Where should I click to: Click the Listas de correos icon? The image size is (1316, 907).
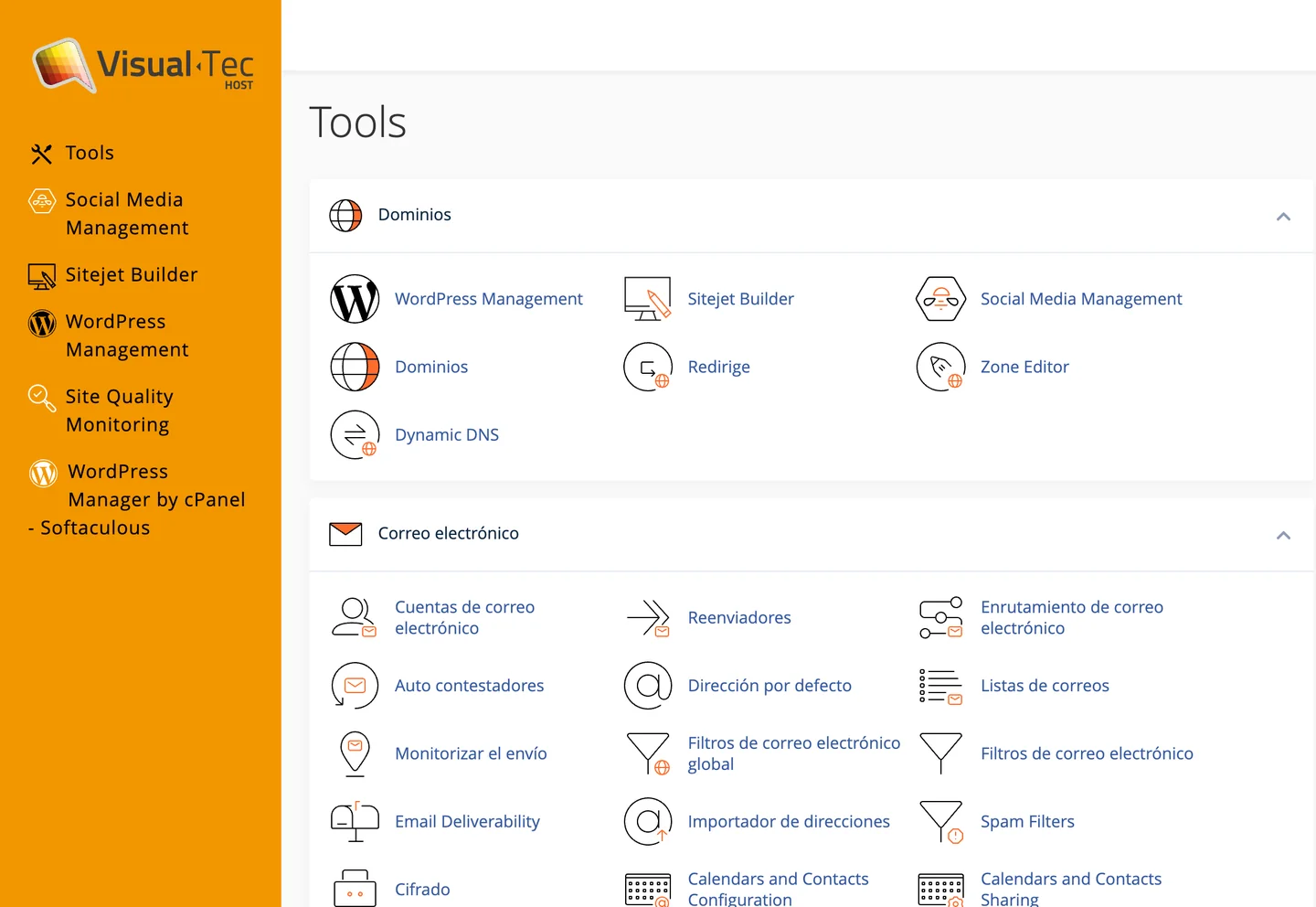[940, 686]
